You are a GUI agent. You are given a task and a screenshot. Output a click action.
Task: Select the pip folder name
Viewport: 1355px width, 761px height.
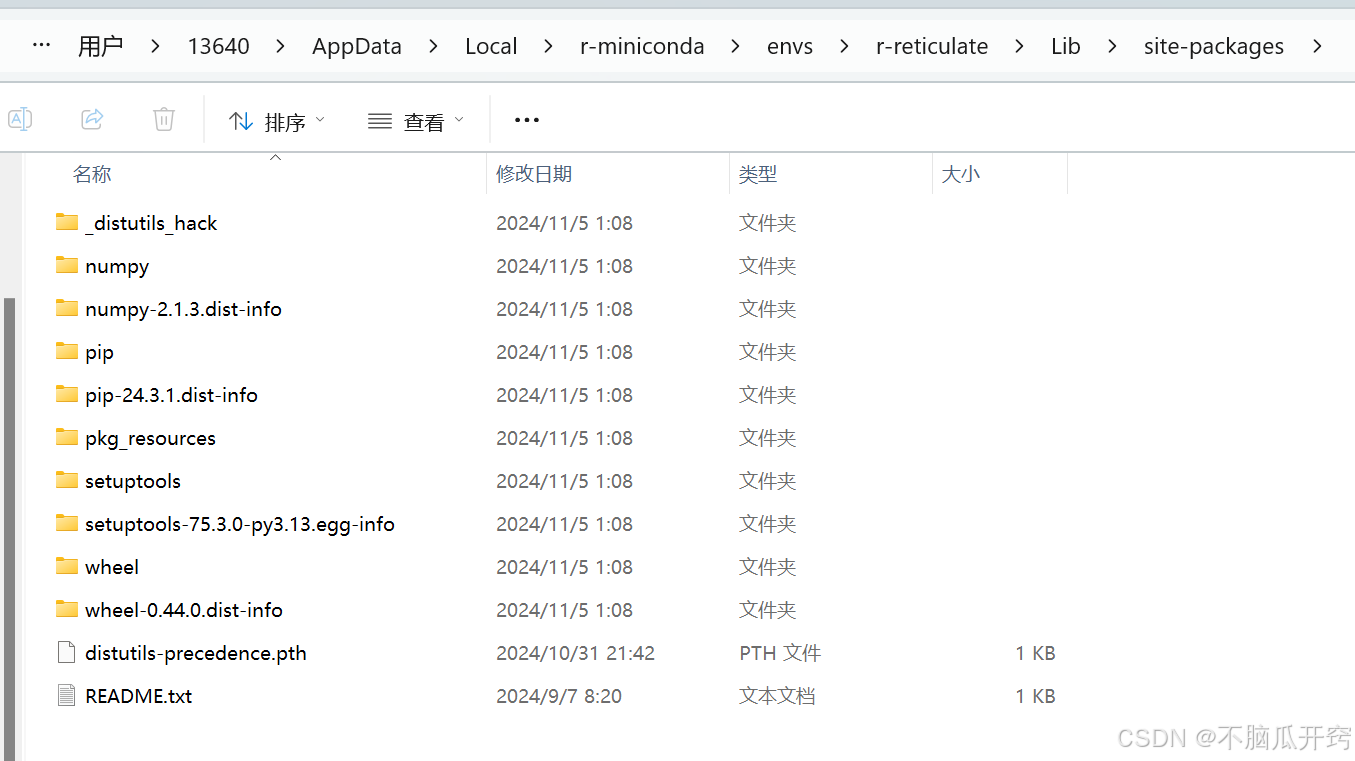pos(99,352)
